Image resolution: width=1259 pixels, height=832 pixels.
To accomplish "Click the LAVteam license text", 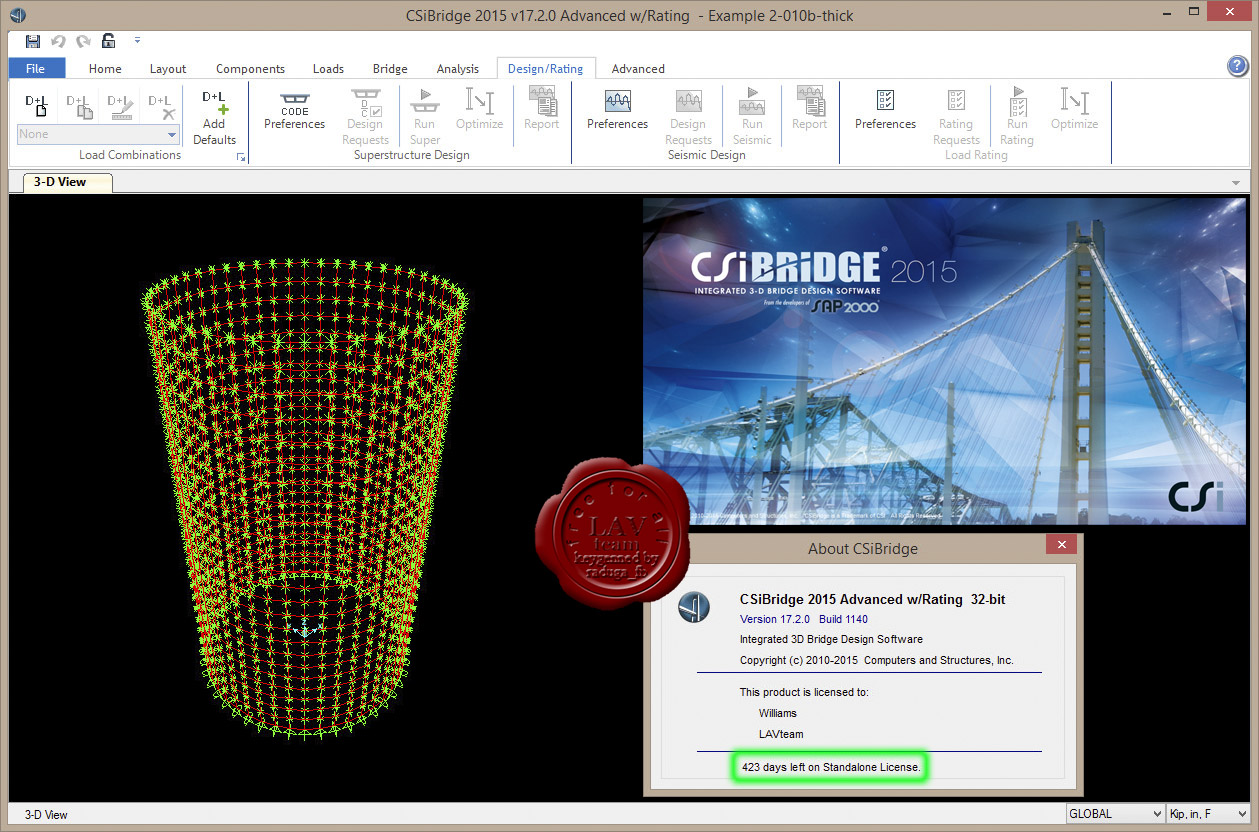I will [781, 734].
